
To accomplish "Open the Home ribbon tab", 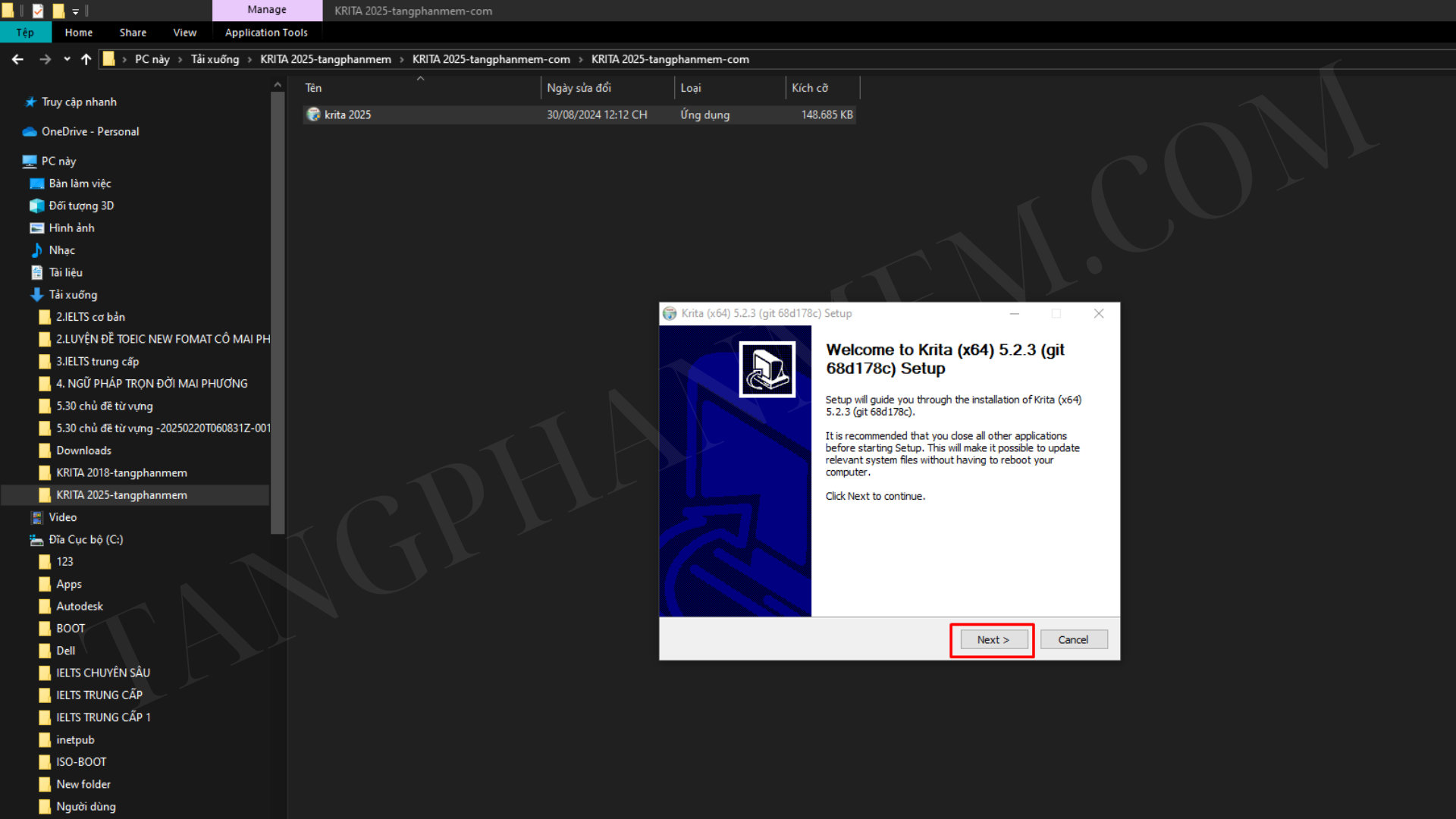I will pyautogui.click(x=78, y=33).
